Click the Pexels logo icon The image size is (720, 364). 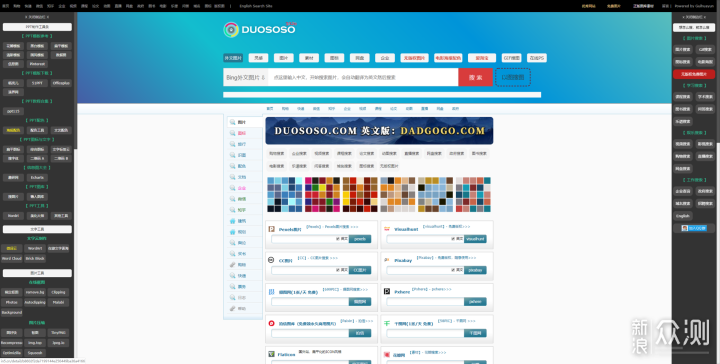point(271,229)
